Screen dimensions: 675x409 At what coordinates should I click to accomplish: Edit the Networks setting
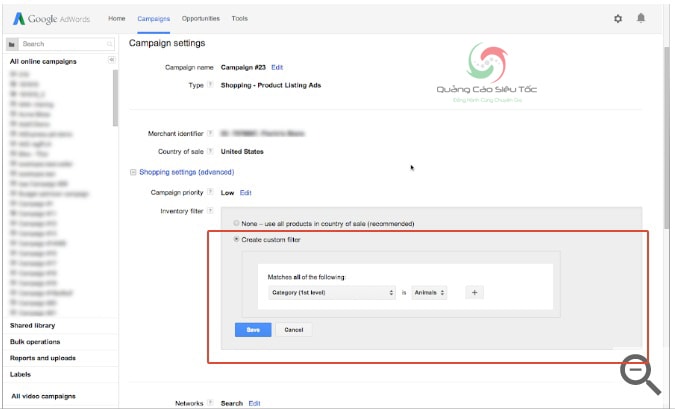254,403
